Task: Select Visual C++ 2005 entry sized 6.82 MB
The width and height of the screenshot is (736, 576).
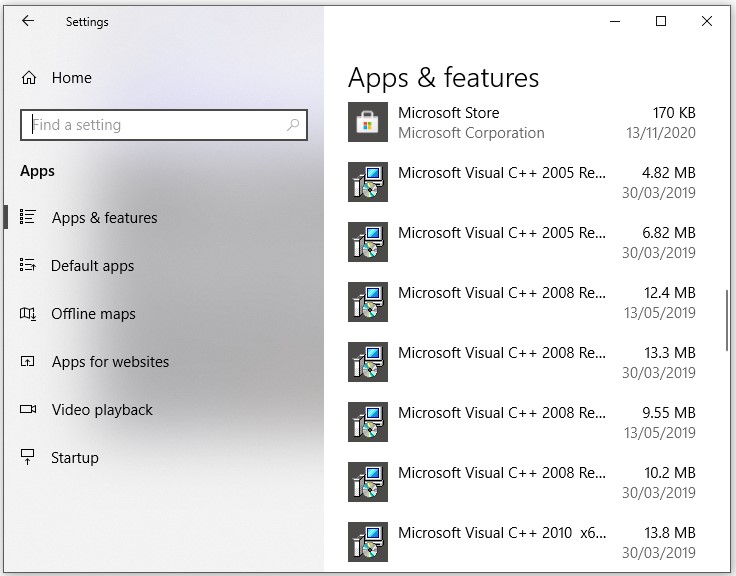Action: [521, 242]
